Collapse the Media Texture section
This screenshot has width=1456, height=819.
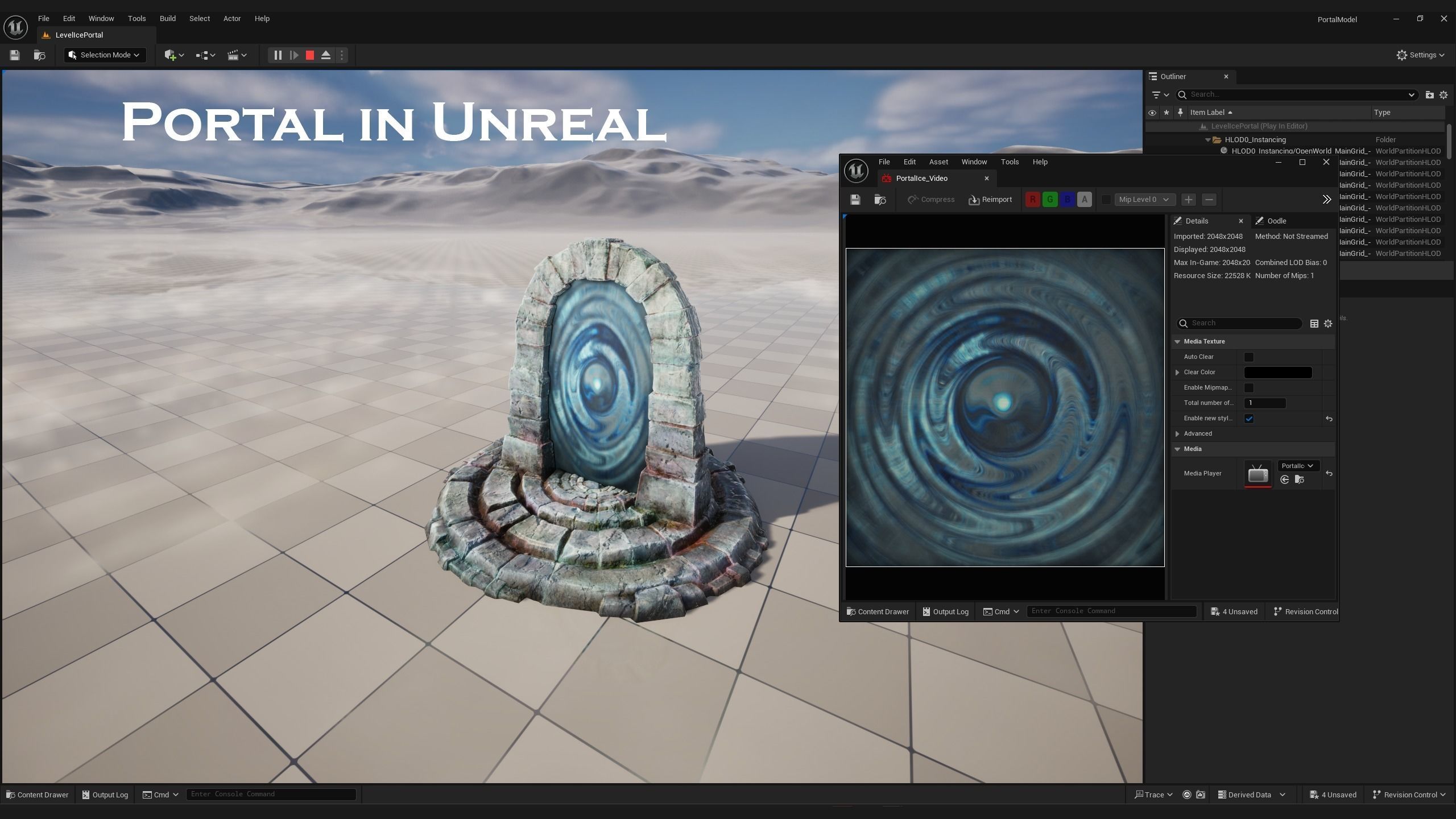click(1177, 342)
